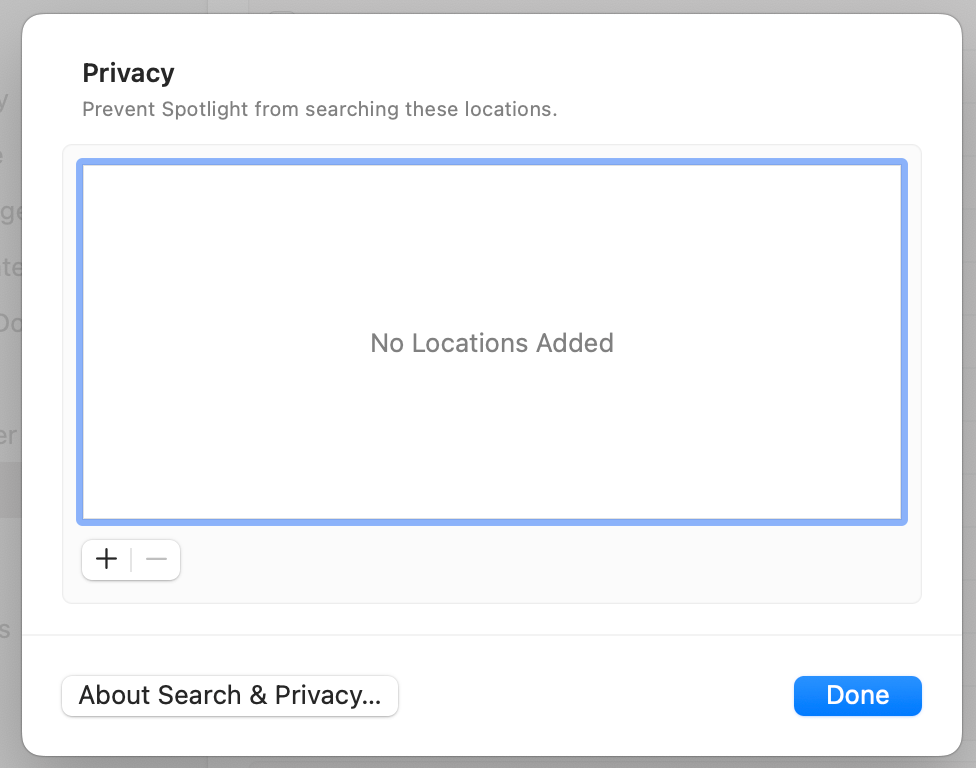The image size is (976, 768).
Task: Hit the add (+) control under the list
Action: tap(107, 560)
